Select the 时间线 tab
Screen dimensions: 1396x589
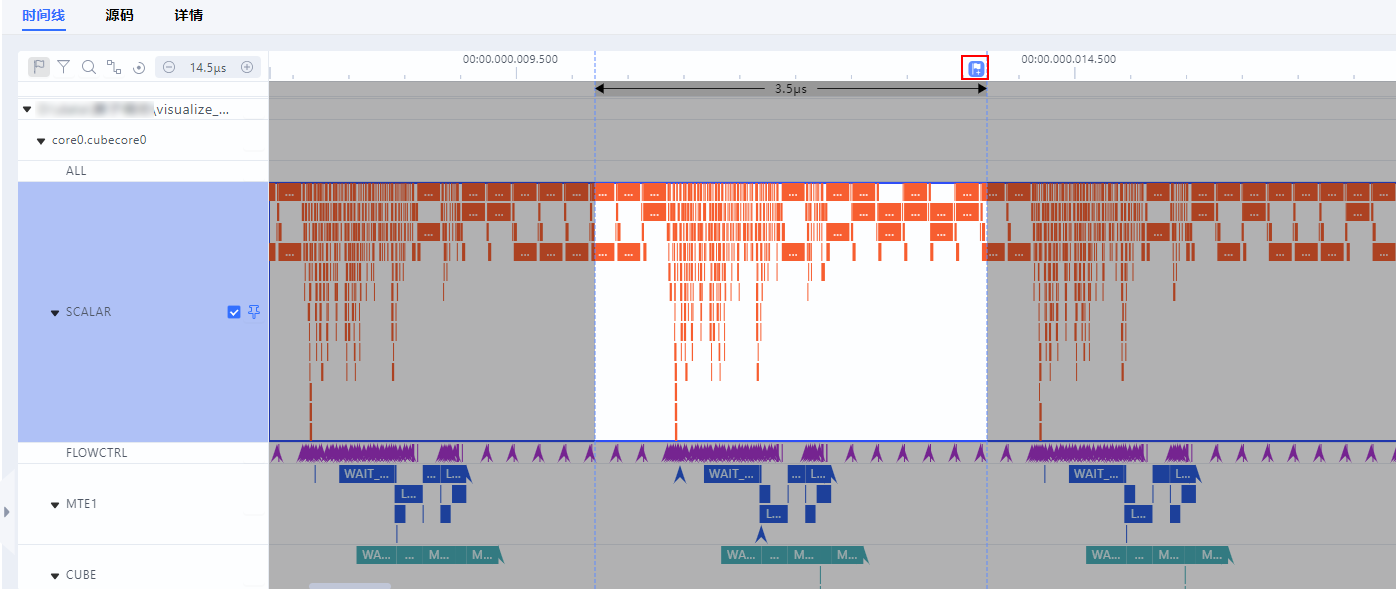pyautogui.click(x=44, y=15)
